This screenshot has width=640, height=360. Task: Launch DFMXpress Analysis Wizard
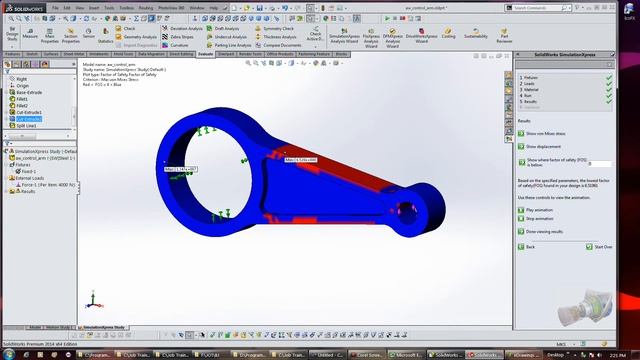tap(392, 38)
